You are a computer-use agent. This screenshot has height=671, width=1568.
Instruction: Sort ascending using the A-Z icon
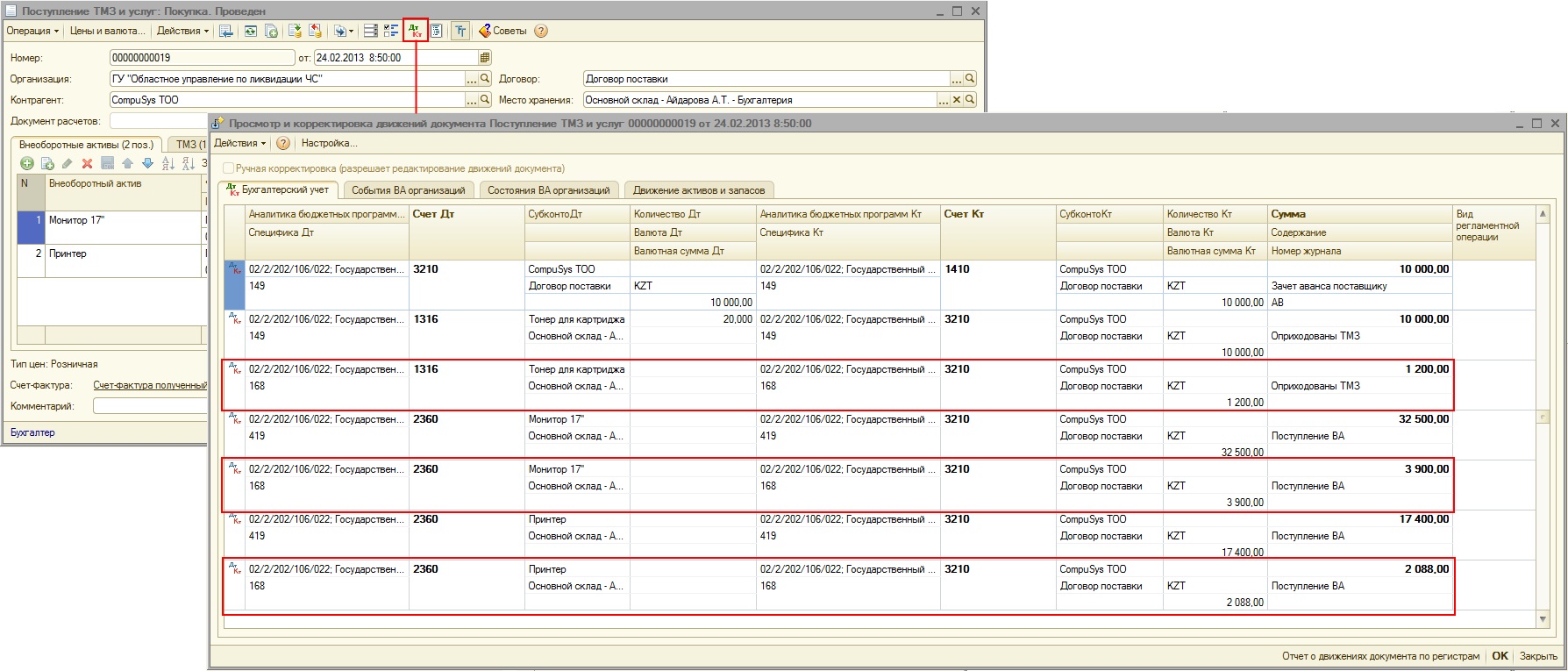point(168,163)
